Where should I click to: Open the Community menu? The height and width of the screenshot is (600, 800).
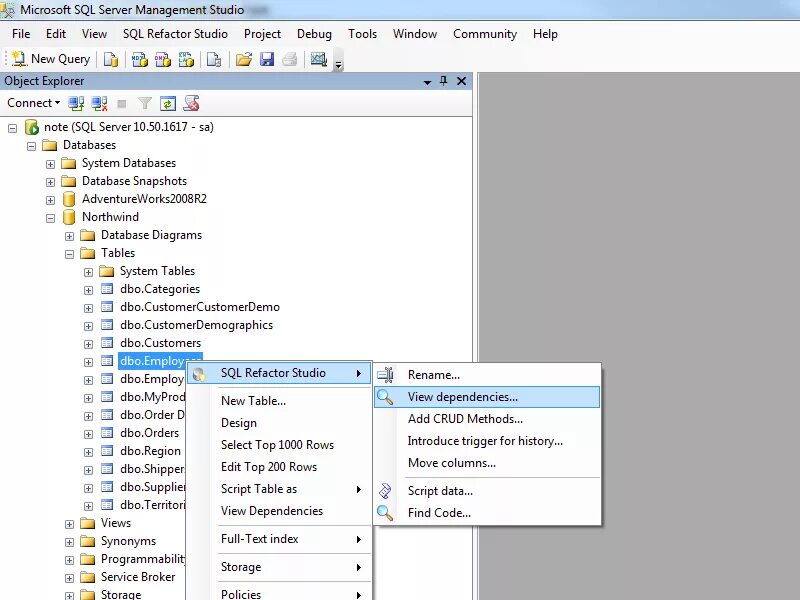coord(485,34)
